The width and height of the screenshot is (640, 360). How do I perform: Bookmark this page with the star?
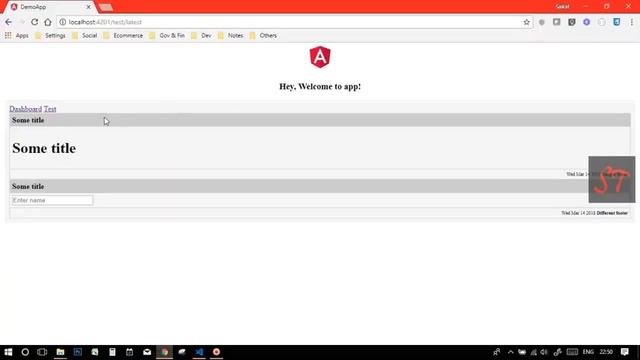pos(527,22)
